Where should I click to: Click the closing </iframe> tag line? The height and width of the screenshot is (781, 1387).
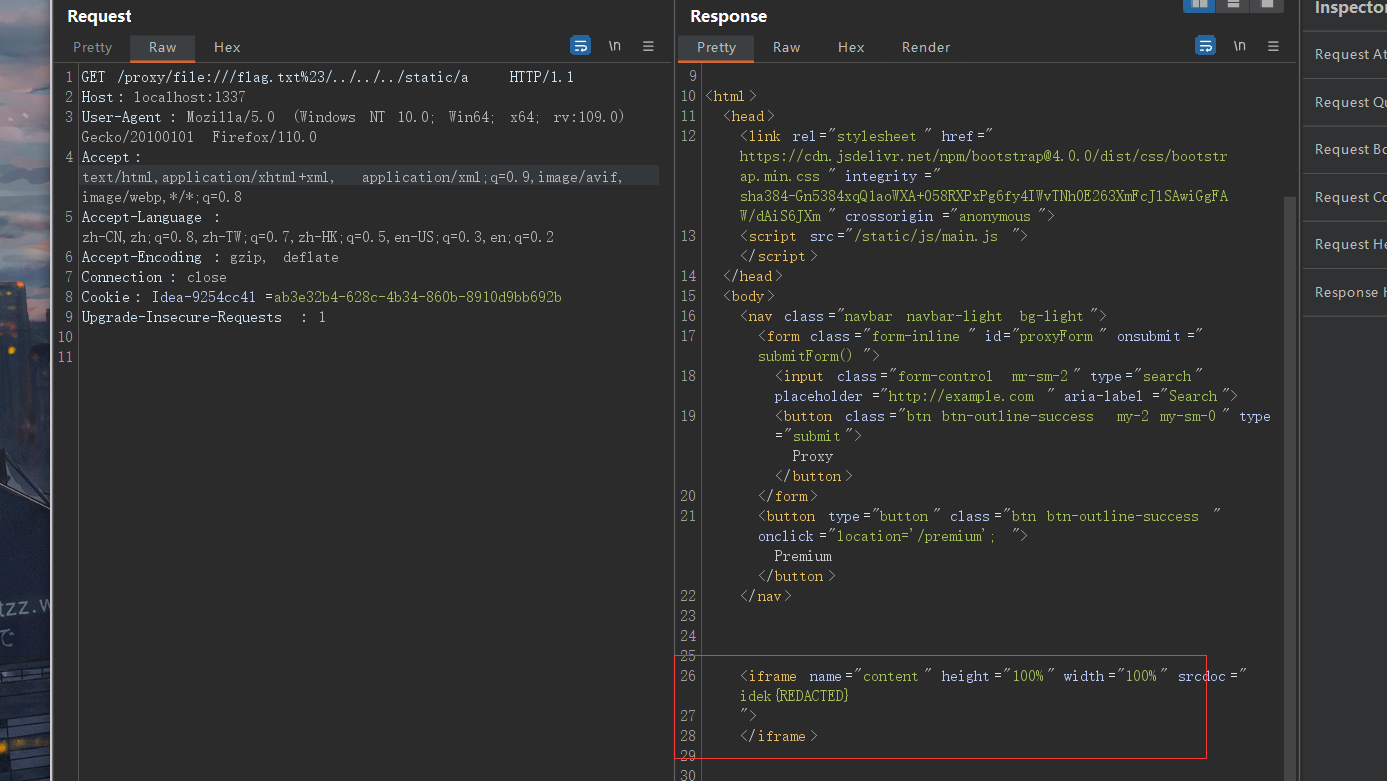coord(779,736)
